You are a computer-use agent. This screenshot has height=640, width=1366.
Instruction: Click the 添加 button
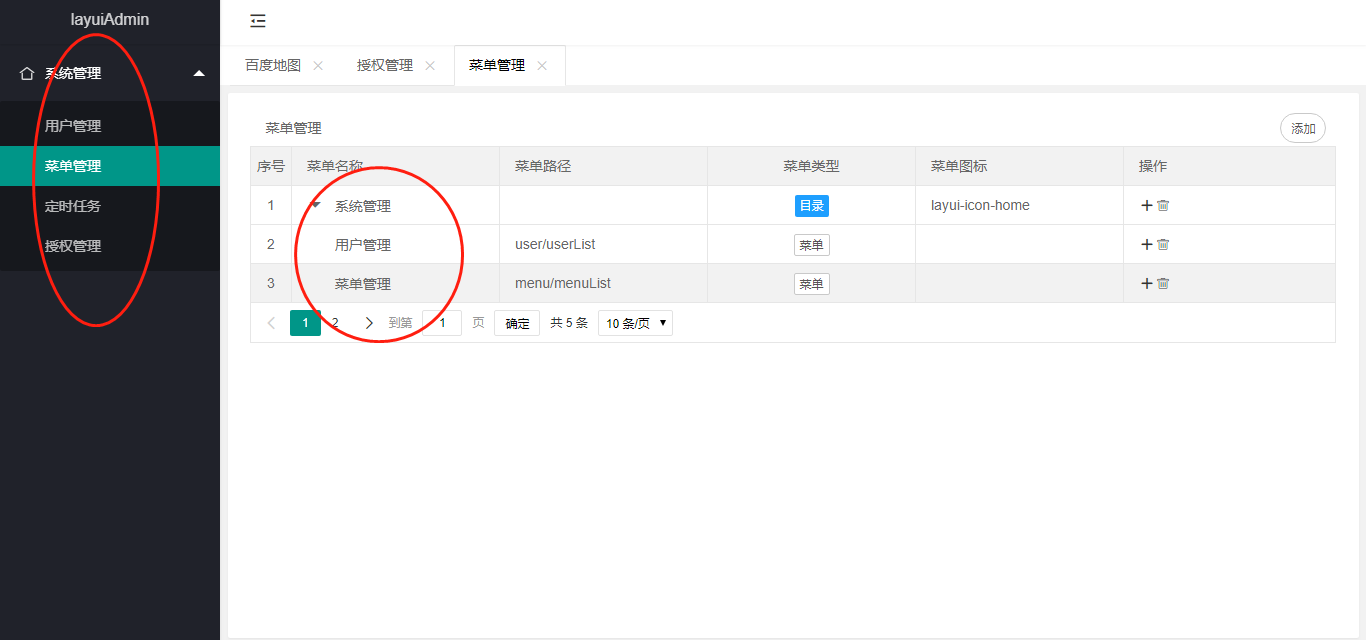click(x=1303, y=128)
